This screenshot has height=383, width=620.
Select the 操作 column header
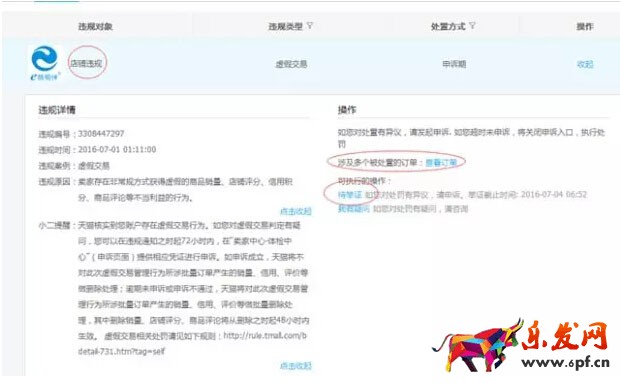(x=584, y=26)
